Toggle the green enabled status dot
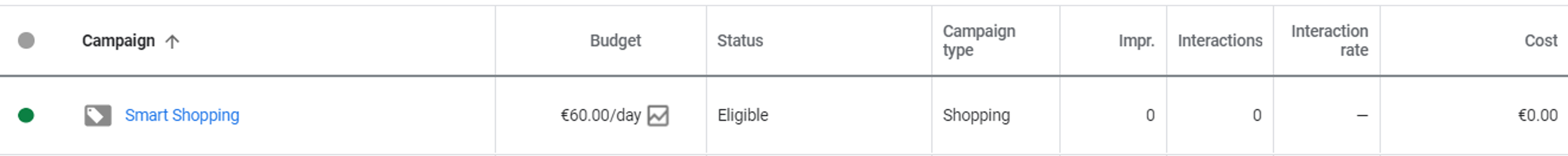This screenshot has height=156, width=1568. 26,115
